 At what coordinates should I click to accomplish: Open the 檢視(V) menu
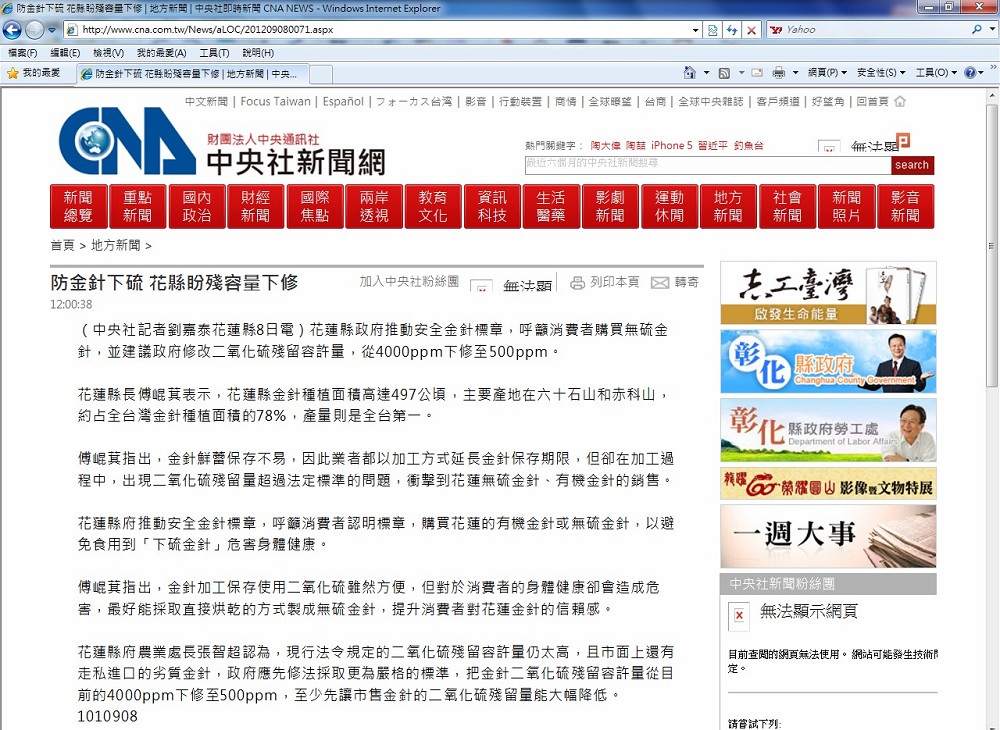(x=108, y=53)
